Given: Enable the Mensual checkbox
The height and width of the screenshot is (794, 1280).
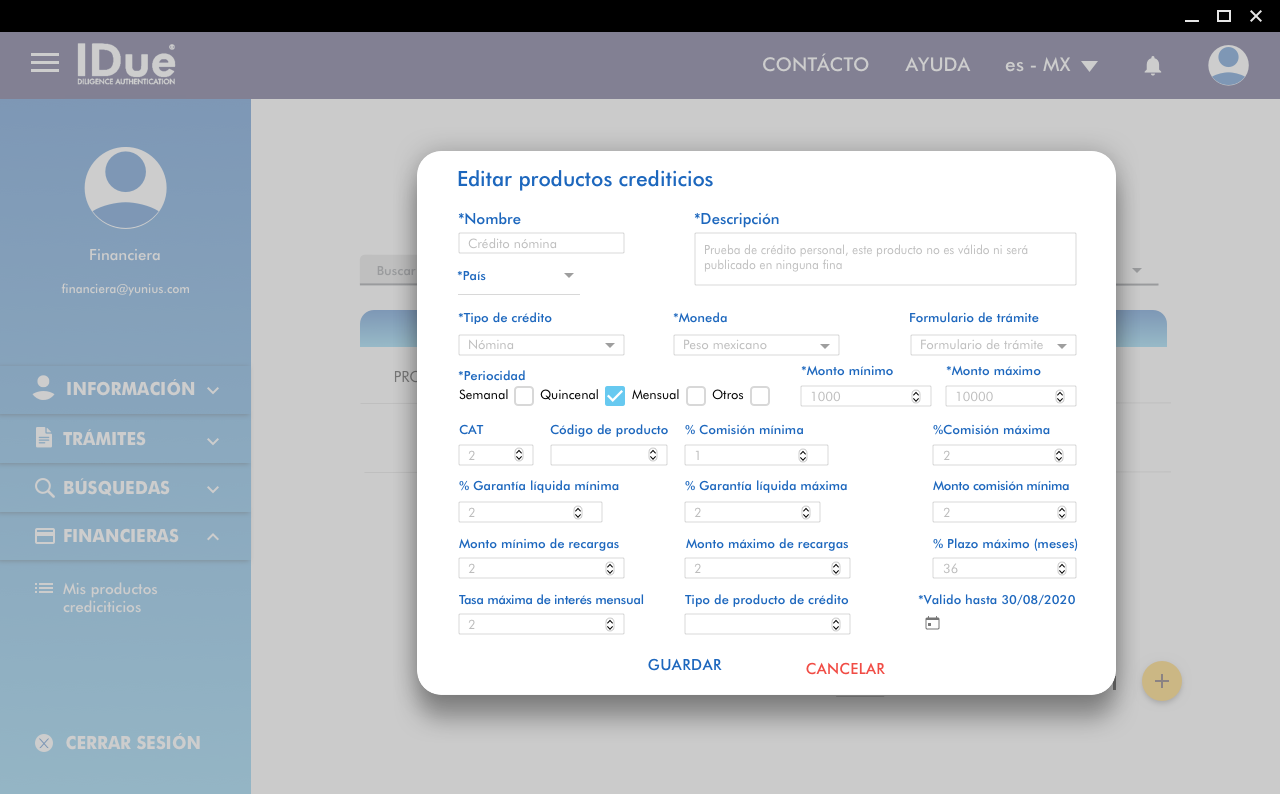Looking at the screenshot, I should (696, 396).
